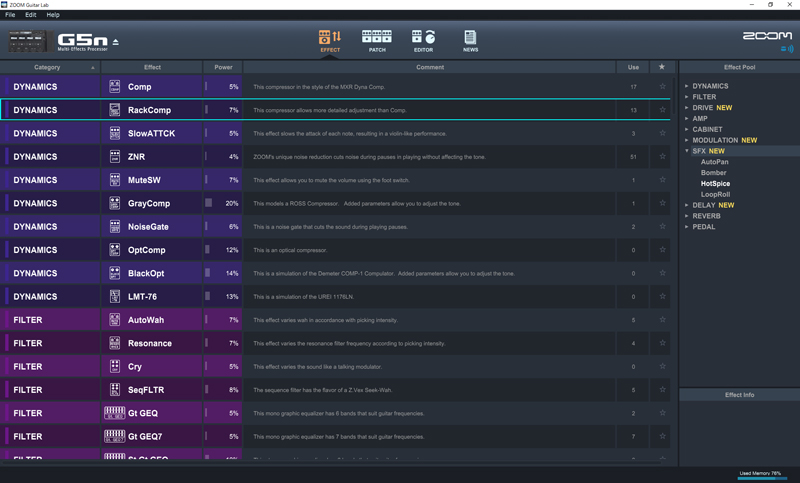Toggle favorite star for AutoWah
Image resolution: width=800 pixels, height=483 pixels.
pos(662,319)
